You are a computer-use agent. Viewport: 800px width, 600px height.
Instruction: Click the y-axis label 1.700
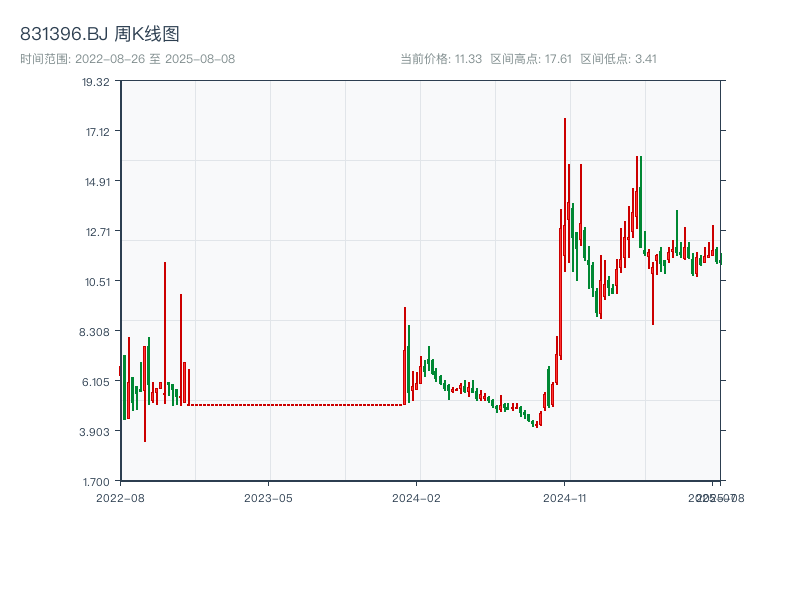(96, 482)
